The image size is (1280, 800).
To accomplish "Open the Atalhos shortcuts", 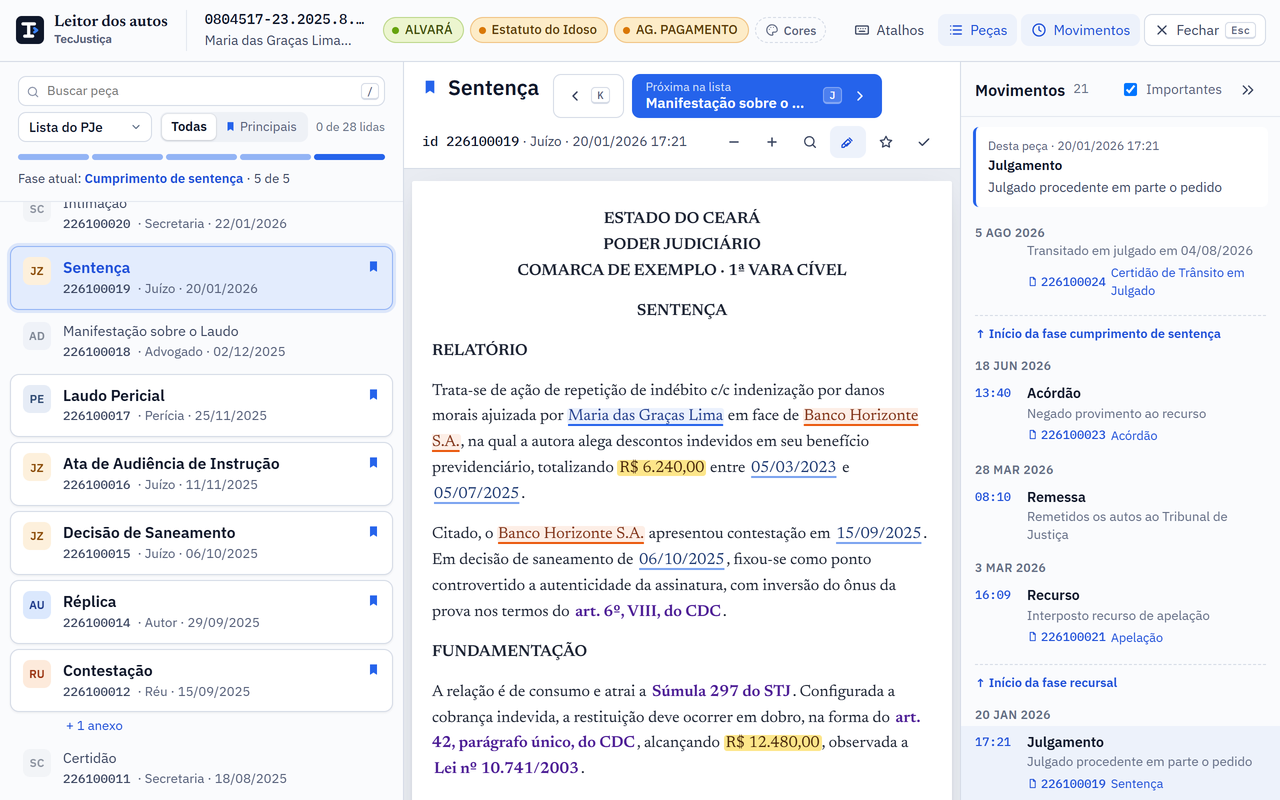I will [x=889, y=30].
